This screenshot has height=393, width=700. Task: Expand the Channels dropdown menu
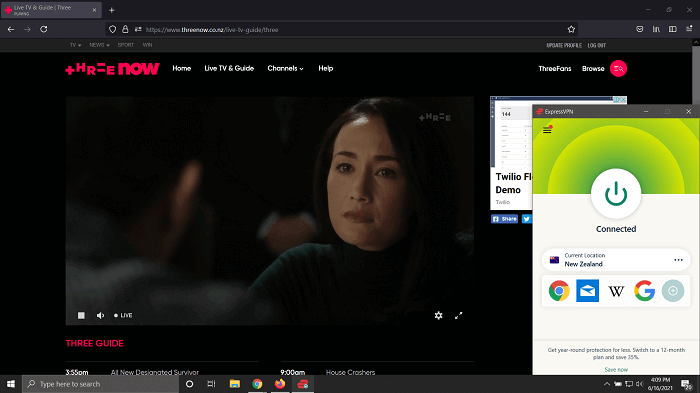[285, 68]
